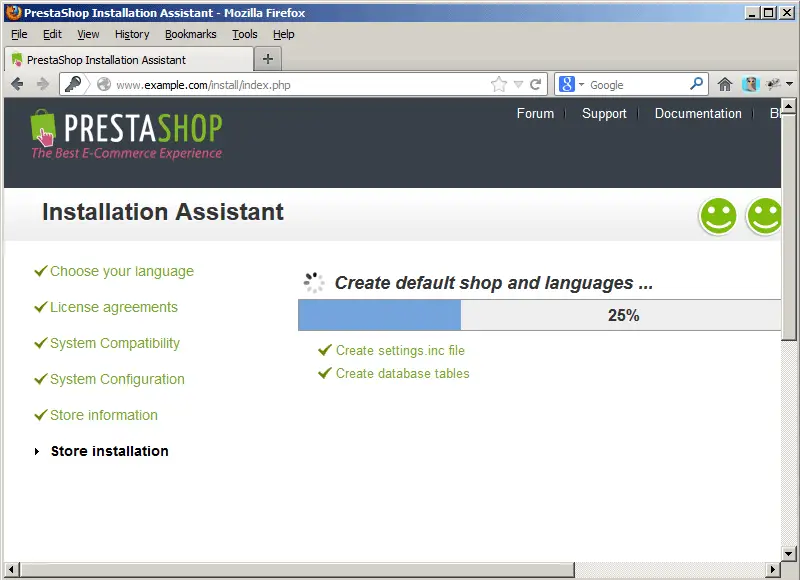800x580 pixels.
Task: Click the checkmark beside License agreements
Action: pos(41,307)
